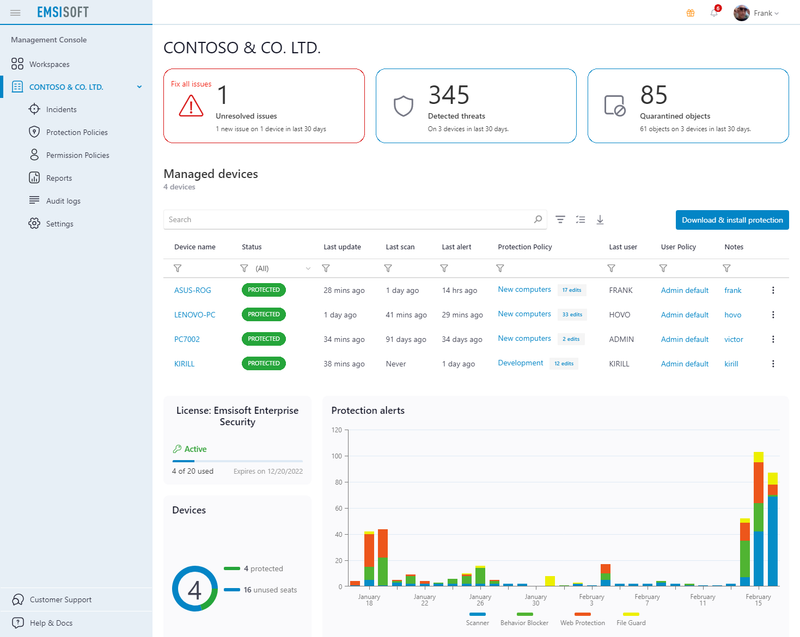Click the managed devices Search field
The image size is (800, 637).
[x=345, y=219]
